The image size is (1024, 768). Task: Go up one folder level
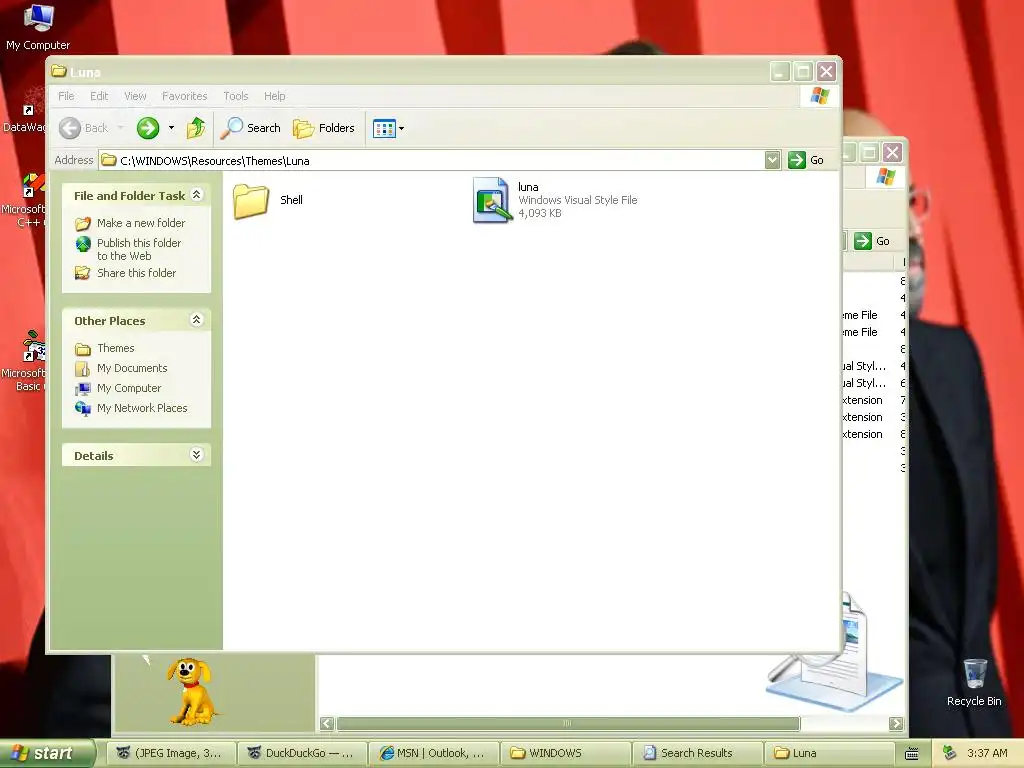pos(196,128)
